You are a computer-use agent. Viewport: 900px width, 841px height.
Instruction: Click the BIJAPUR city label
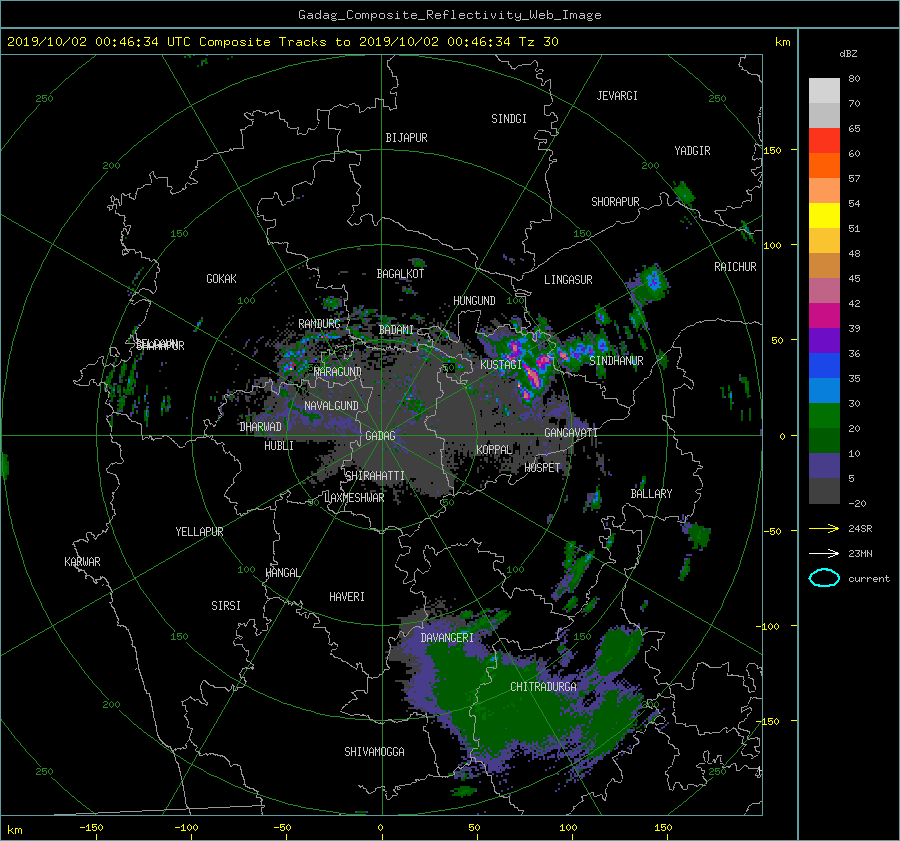tap(406, 138)
